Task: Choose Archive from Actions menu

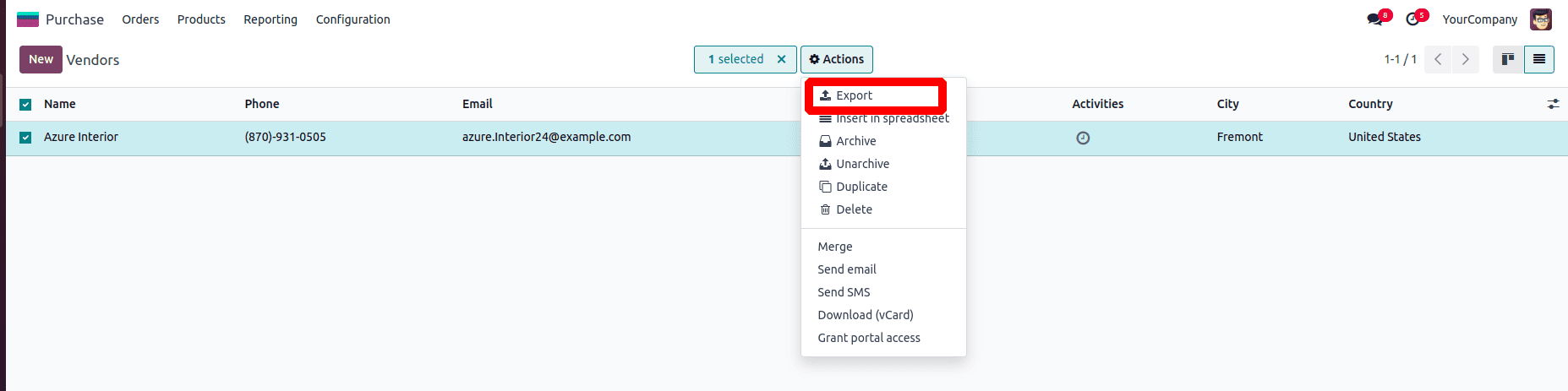Action: click(x=883, y=141)
